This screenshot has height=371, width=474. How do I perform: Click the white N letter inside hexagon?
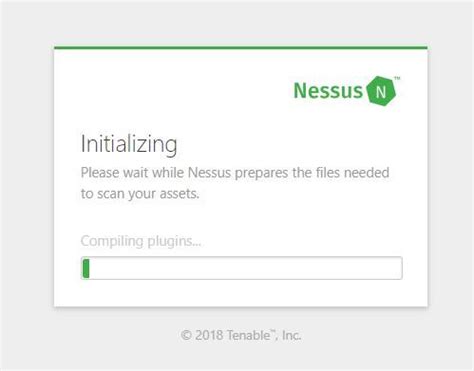(x=381, y=92)
